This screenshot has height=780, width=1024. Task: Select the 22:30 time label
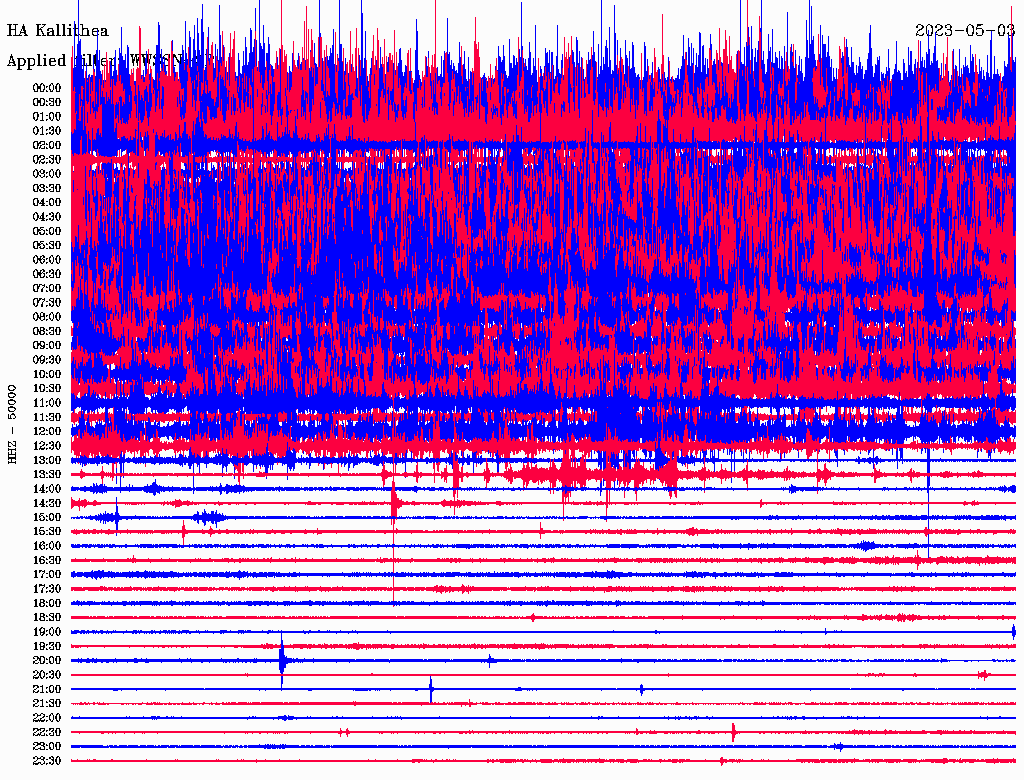click(47, 733)
